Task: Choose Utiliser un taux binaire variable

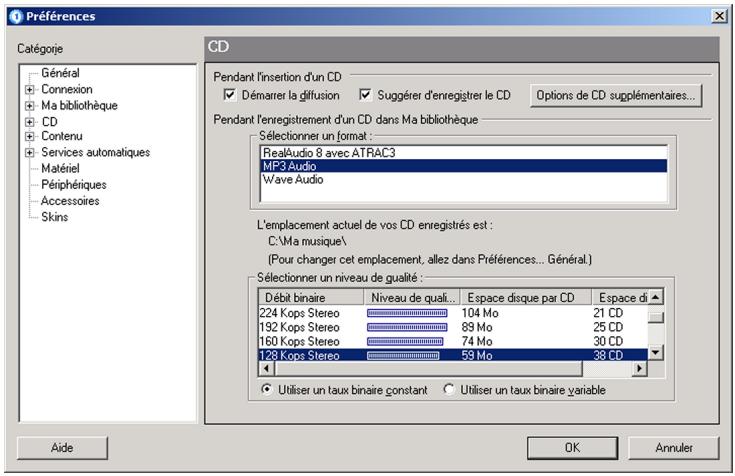Action: coord(449,390)
